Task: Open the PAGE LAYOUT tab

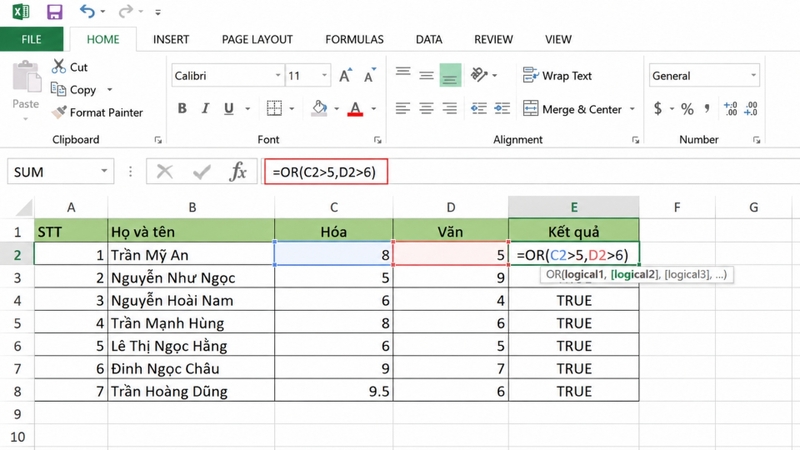Action: point(257,39)
